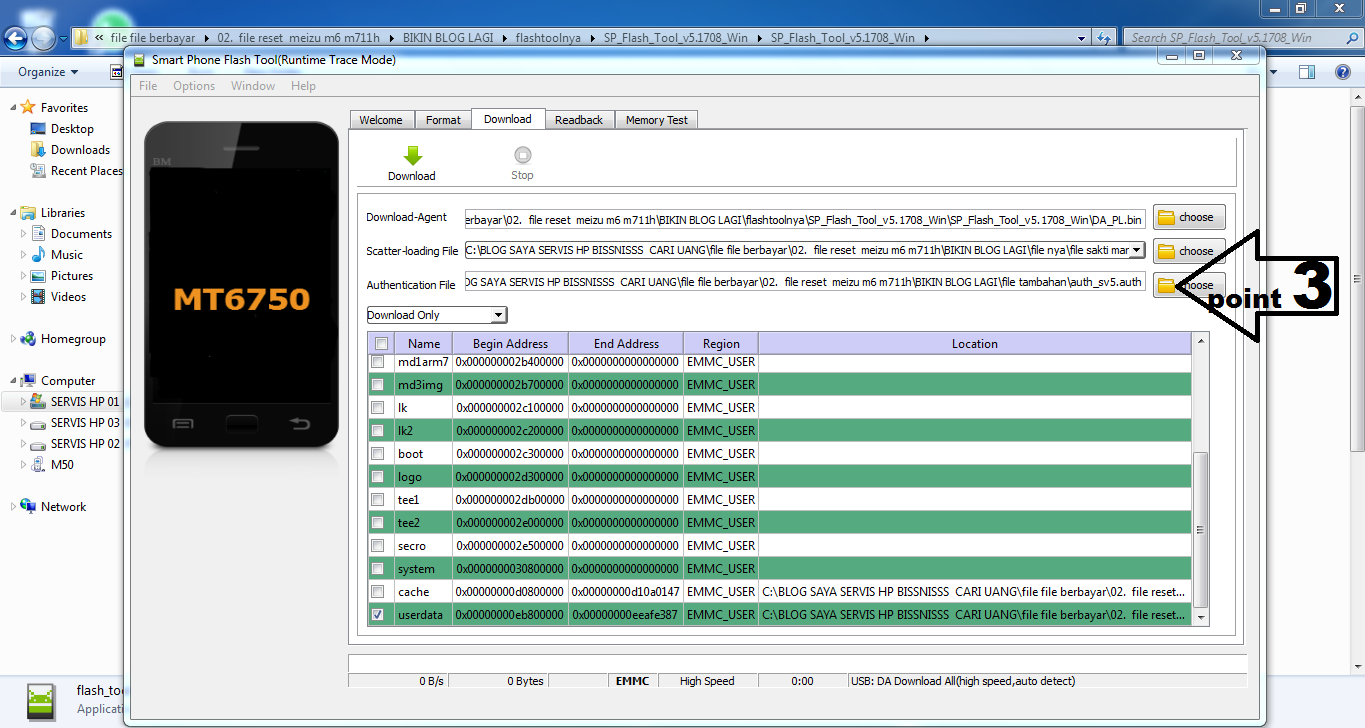
Task: Check the md1arm7 partition checkbox
Action: click(x=378, y=361)
